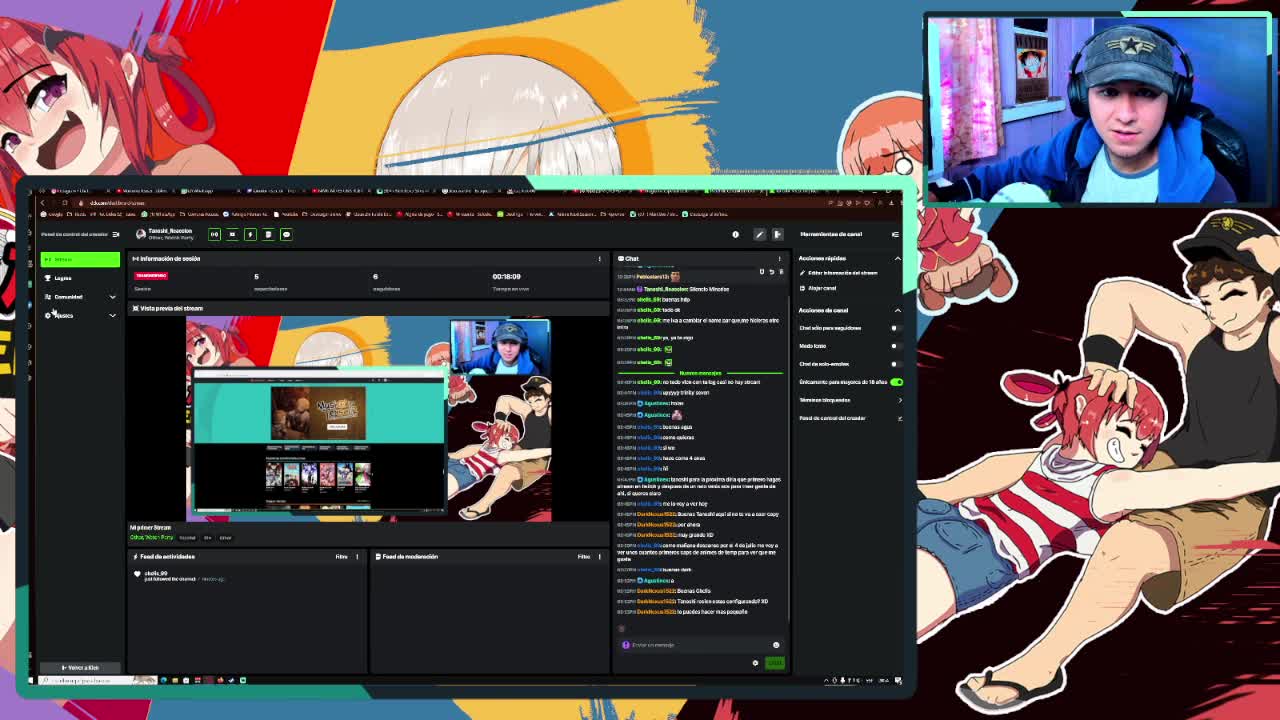Disable the age 18 restriction switch
Viewport: 1280px width, 720px height.
tap(896, 382)
